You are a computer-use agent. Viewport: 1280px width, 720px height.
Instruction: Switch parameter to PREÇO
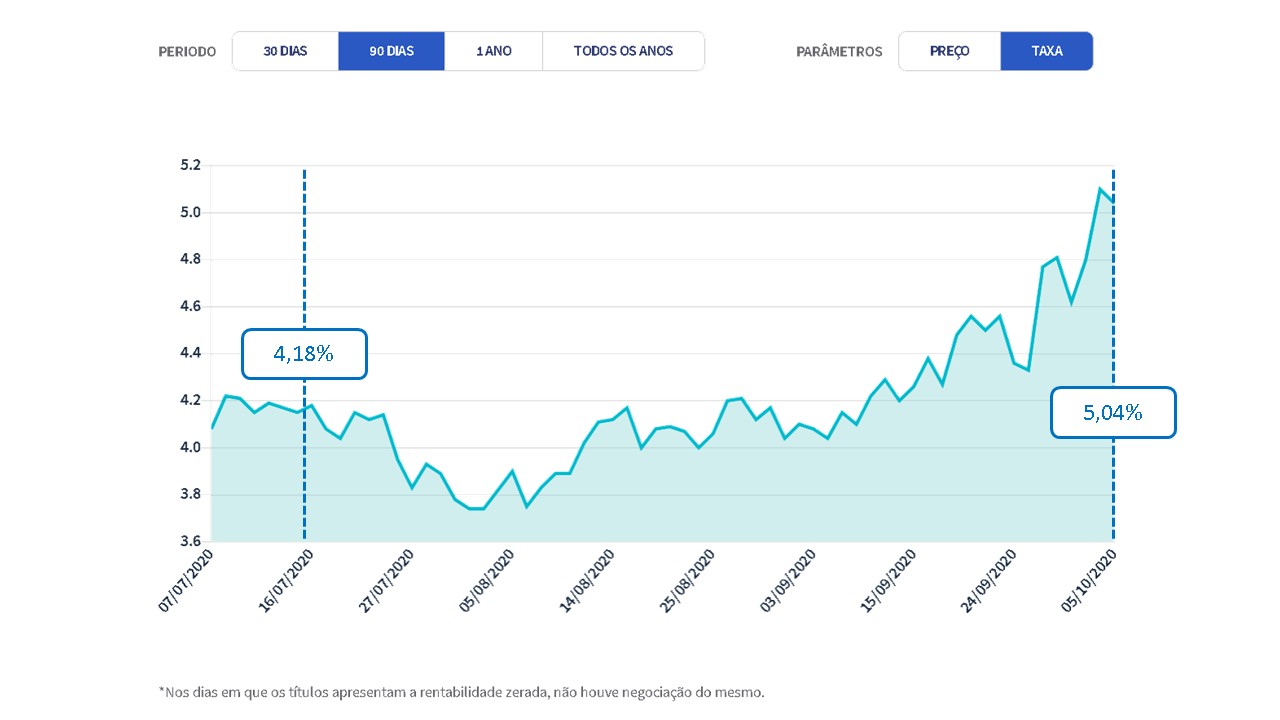coord(950,51)
